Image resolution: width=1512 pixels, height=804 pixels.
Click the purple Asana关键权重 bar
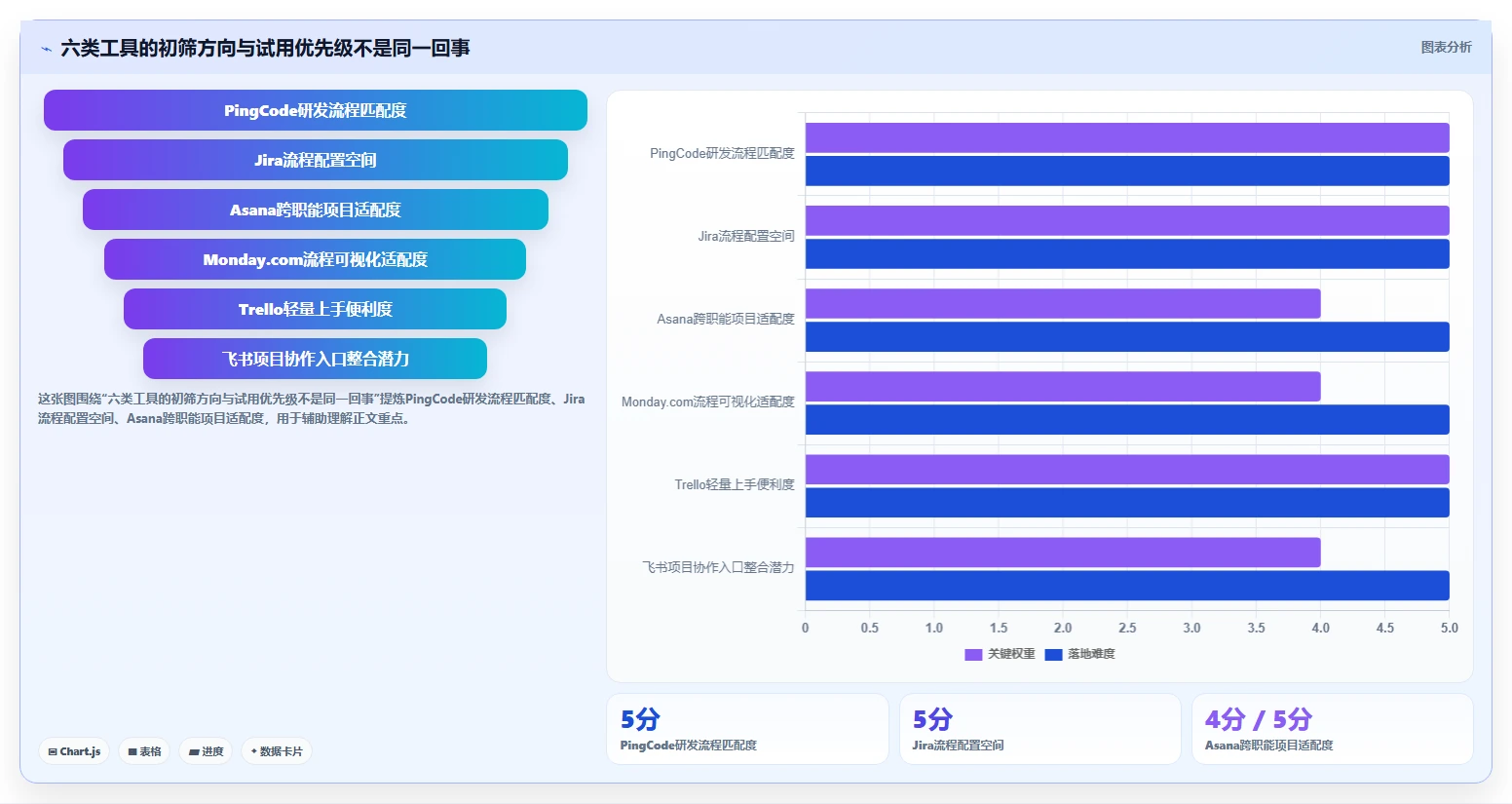click(x=1063, y=303)
